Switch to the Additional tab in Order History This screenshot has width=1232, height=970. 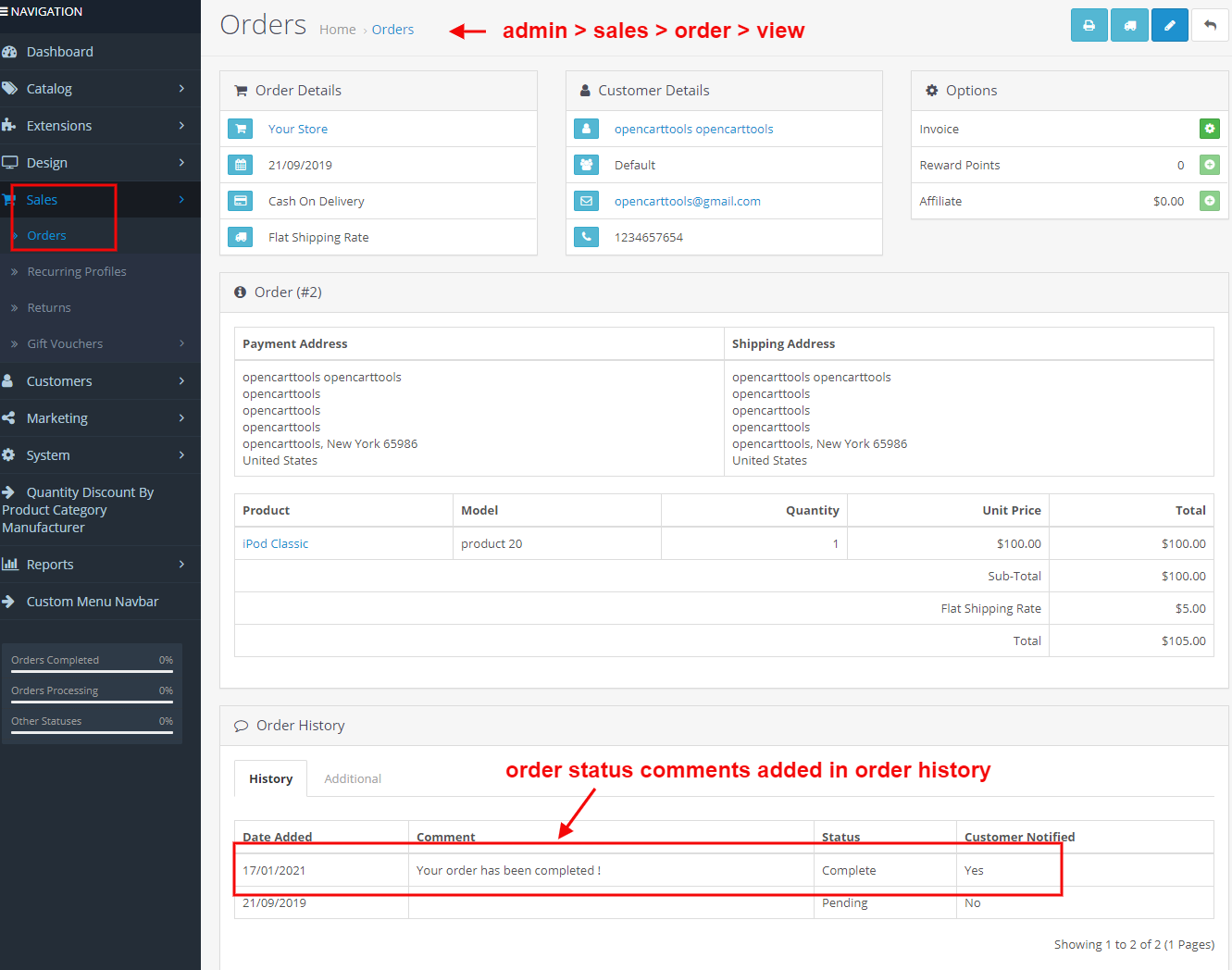click(x=353, y=778)
